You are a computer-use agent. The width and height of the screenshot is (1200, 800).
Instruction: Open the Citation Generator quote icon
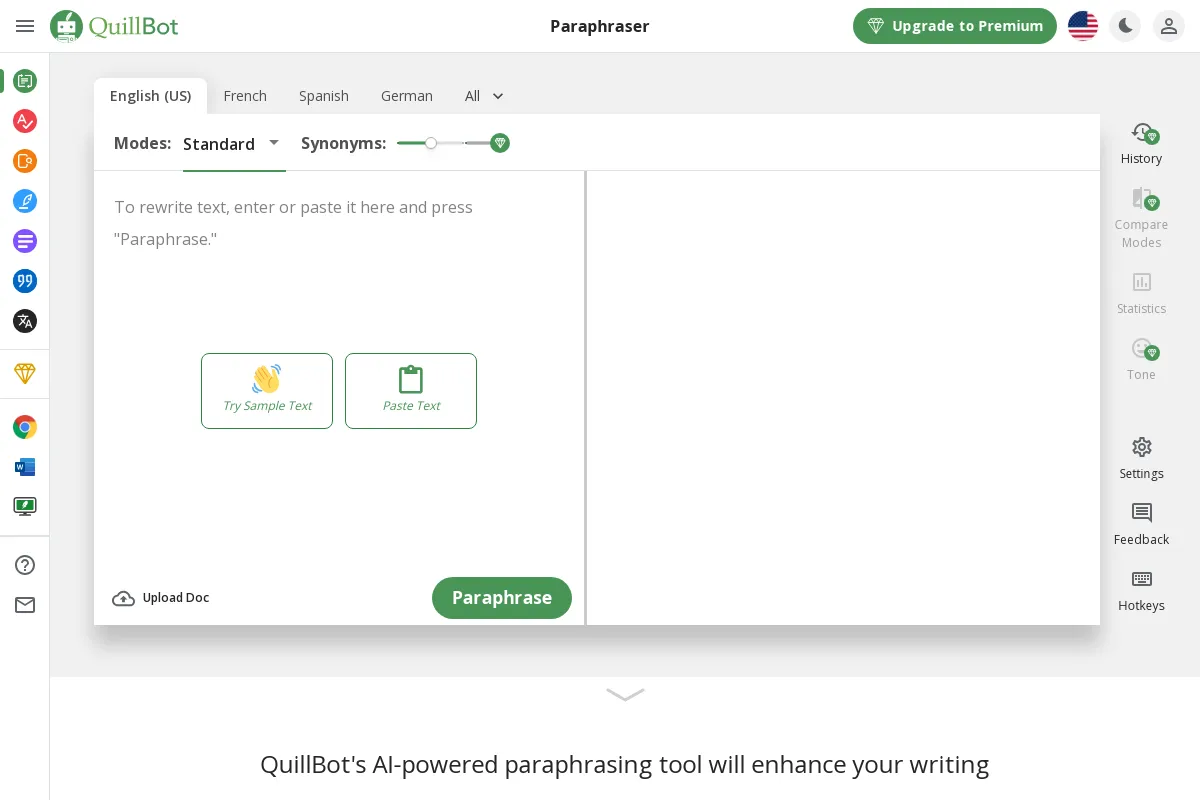pos(25,281)
